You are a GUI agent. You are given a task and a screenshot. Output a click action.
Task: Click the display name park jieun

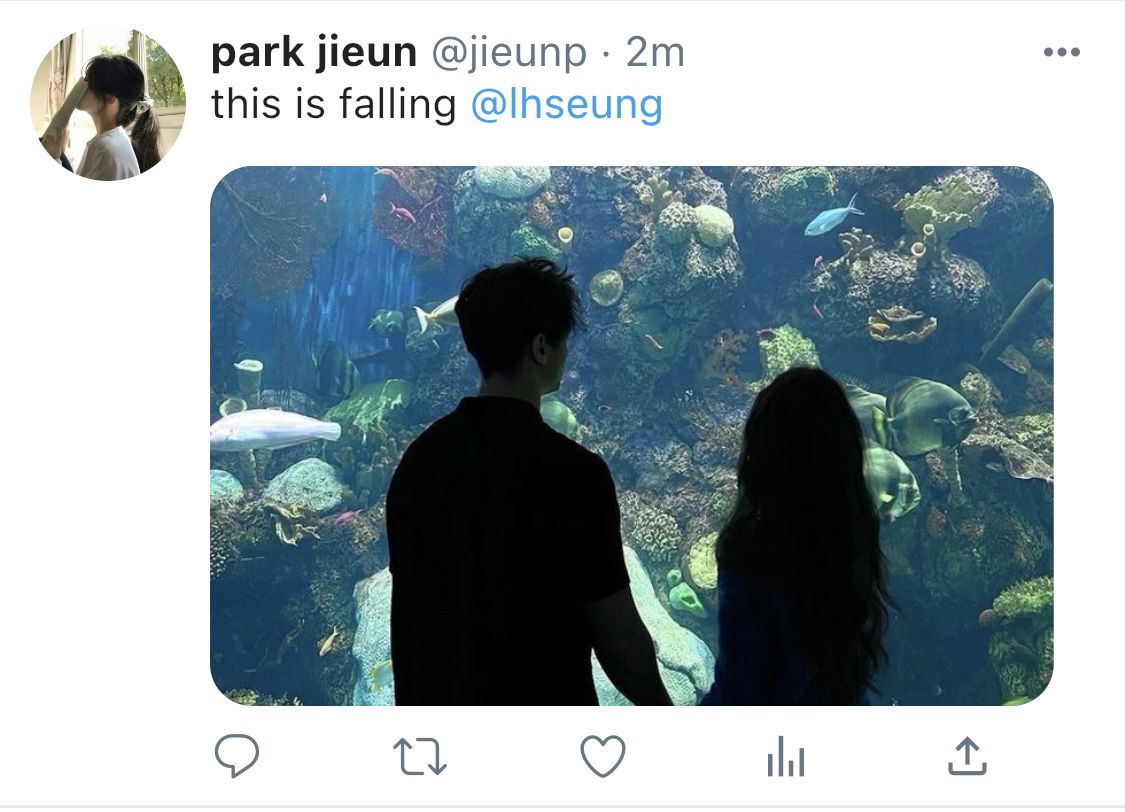pyautogui.click(x=314, y=53)
